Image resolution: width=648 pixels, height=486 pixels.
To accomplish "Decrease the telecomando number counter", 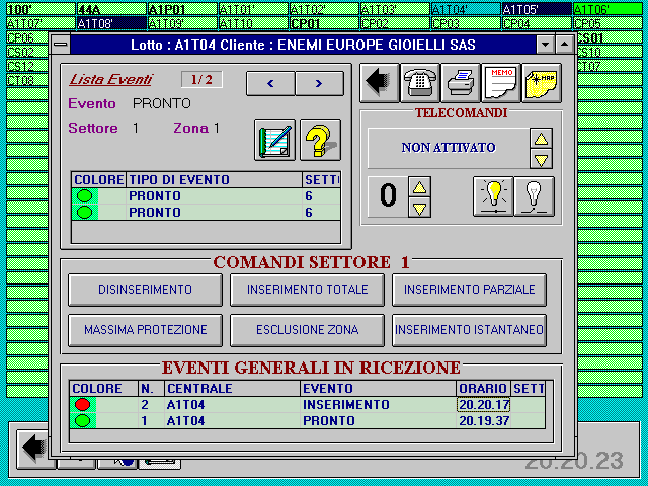I will click(421, 208).
